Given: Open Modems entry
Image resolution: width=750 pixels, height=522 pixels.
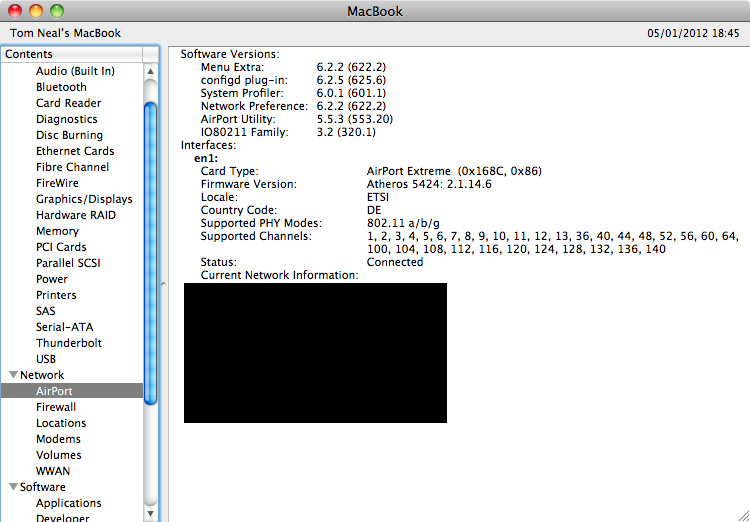Looking at the screenshot, I should click(x=58, y=439).
